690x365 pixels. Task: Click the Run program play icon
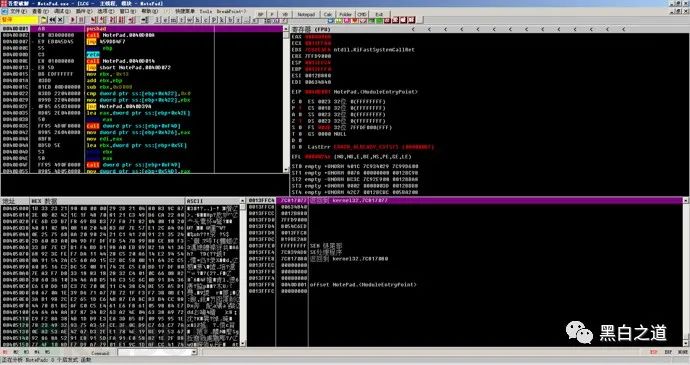pyautogui.click(x=73, y=20)
